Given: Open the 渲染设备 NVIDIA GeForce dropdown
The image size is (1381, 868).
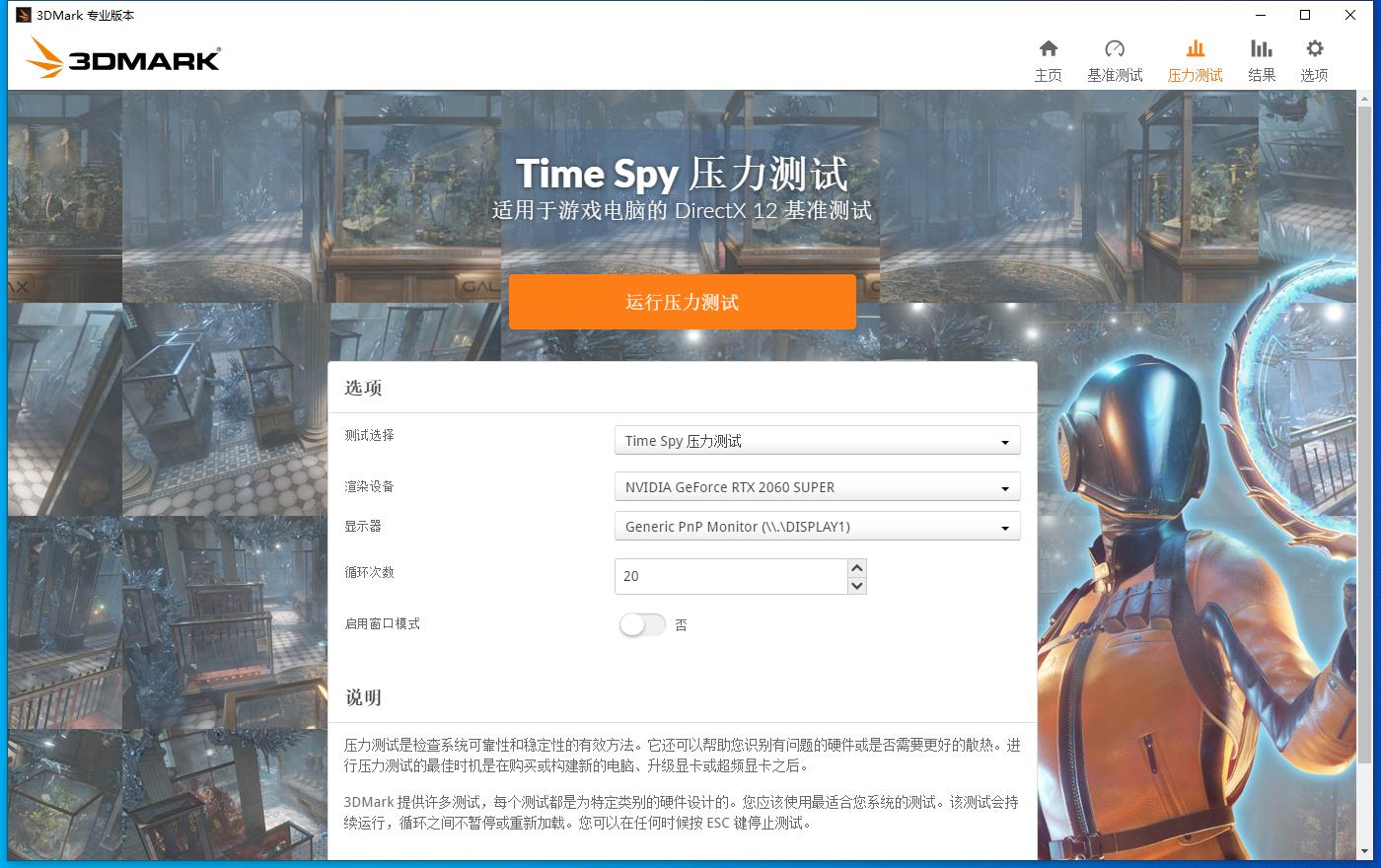Looking at the screenshot, I should 817,487.
